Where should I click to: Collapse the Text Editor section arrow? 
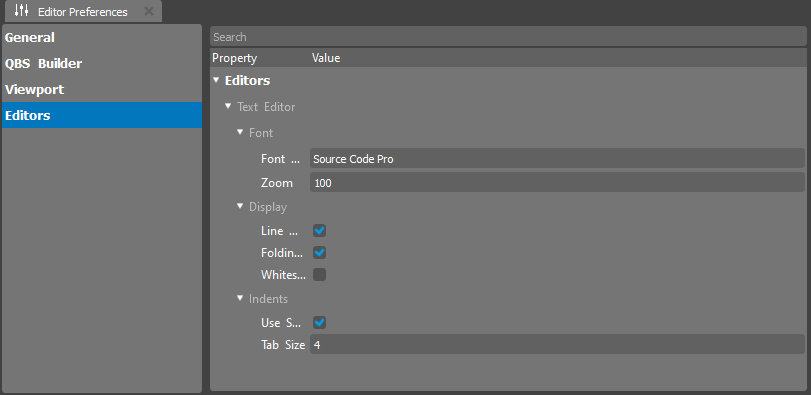point(228,106)
